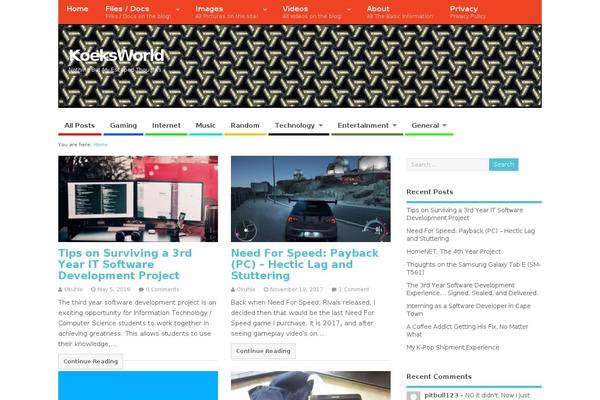The height and width of the screenshot is (400, 600).
Task: Click the clock icon beside May 5, 2018
Action: pos(93,290)
